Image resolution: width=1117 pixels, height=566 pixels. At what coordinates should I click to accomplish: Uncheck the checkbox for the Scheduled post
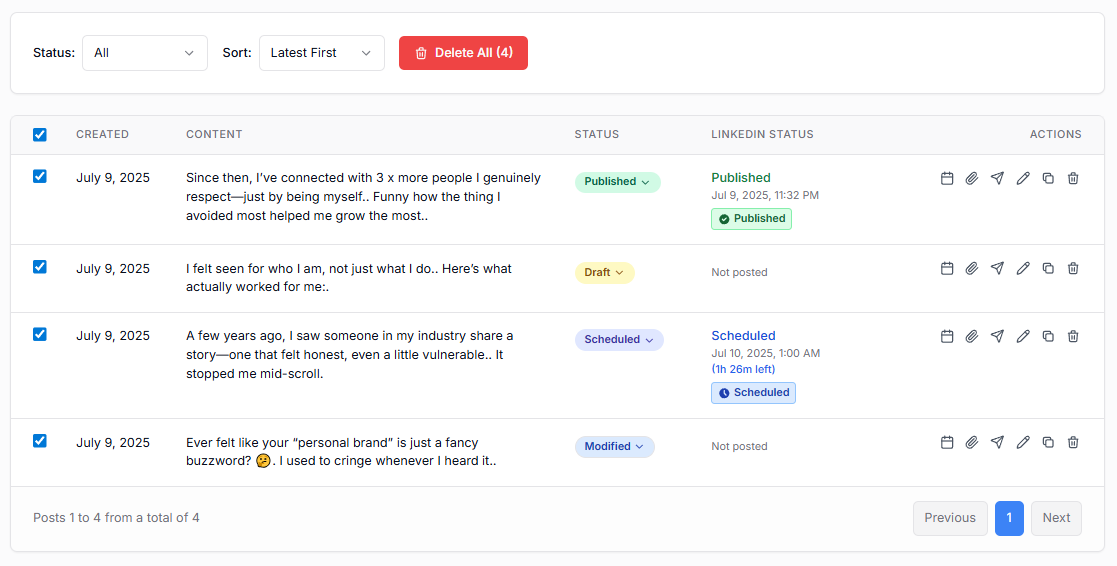tap(40, 335)
